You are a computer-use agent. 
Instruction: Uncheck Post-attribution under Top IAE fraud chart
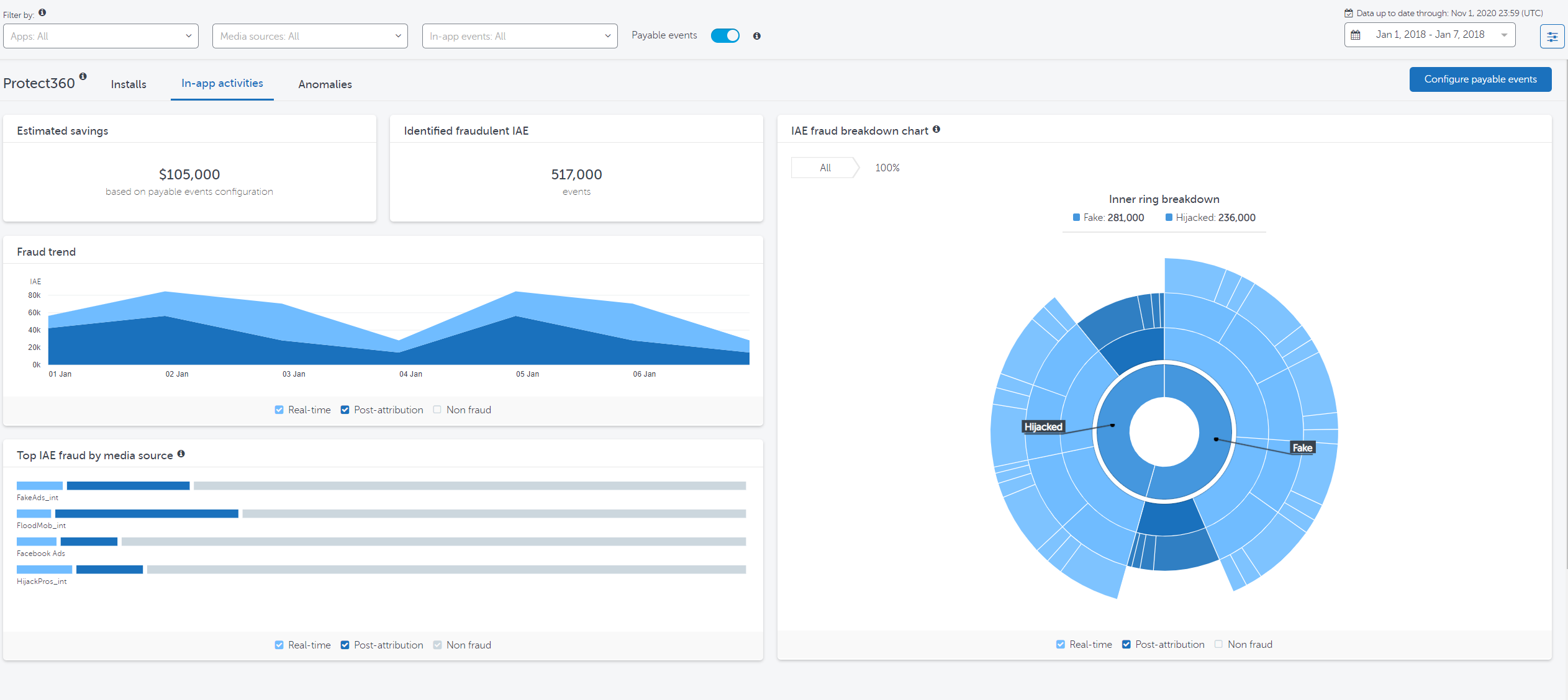(x=345, y=645)
